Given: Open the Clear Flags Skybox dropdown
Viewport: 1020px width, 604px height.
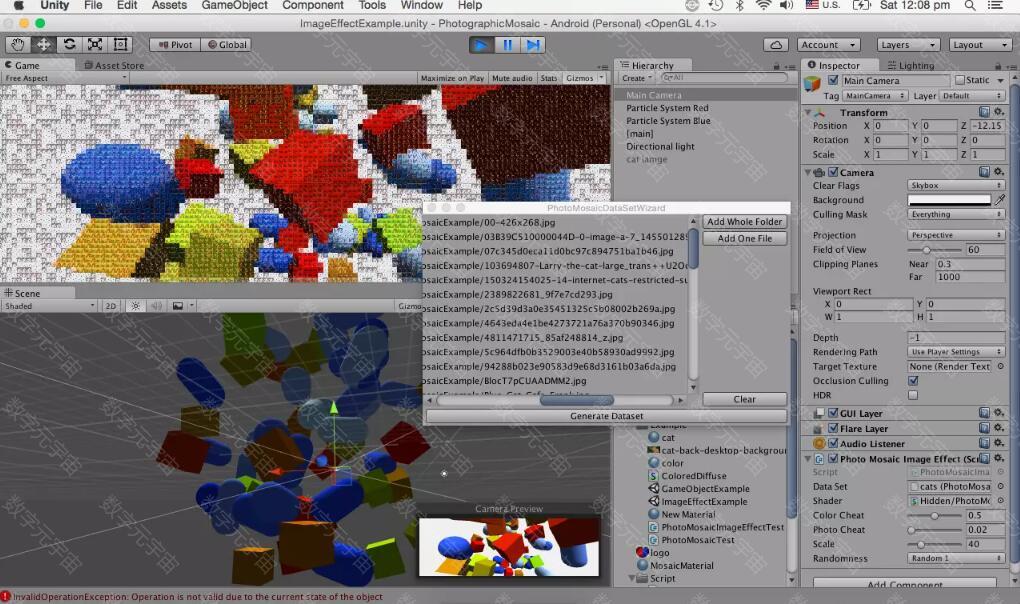Looking at the screenshot, I should click(x=956, y=185).
